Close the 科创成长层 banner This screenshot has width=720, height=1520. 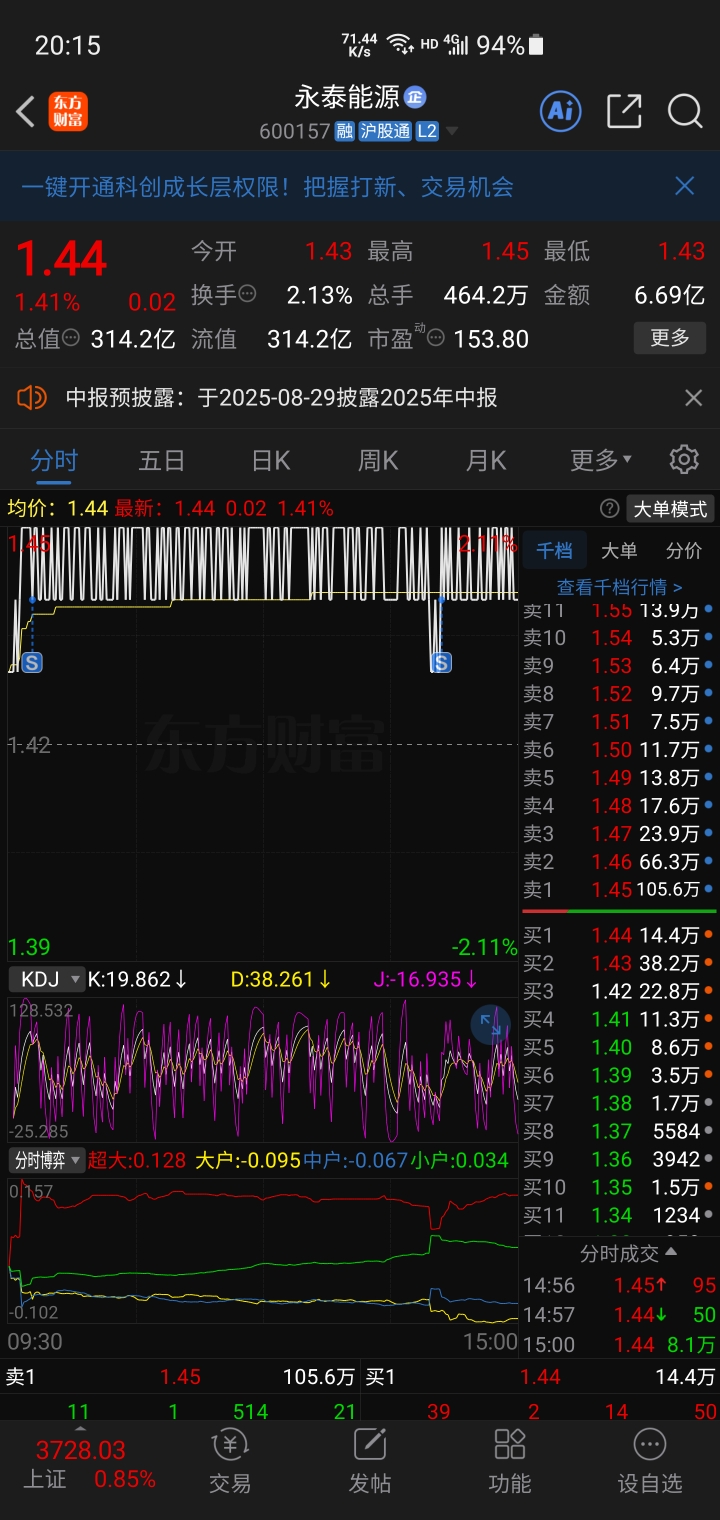coord(685,186)
